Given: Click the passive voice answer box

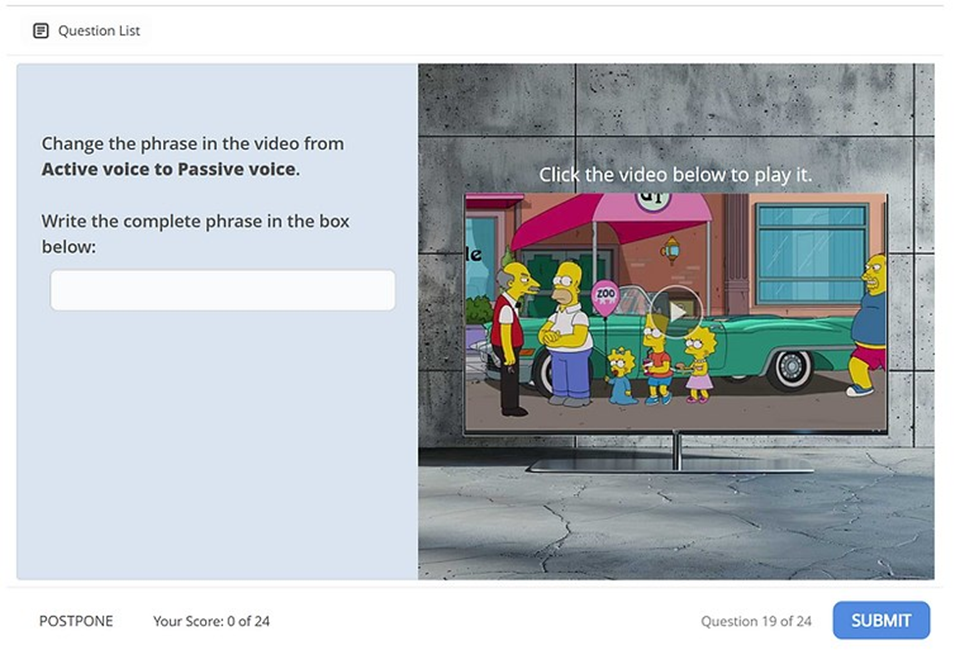Looking at the screenshot, I should pyautogui.click(x=222, y=290).
